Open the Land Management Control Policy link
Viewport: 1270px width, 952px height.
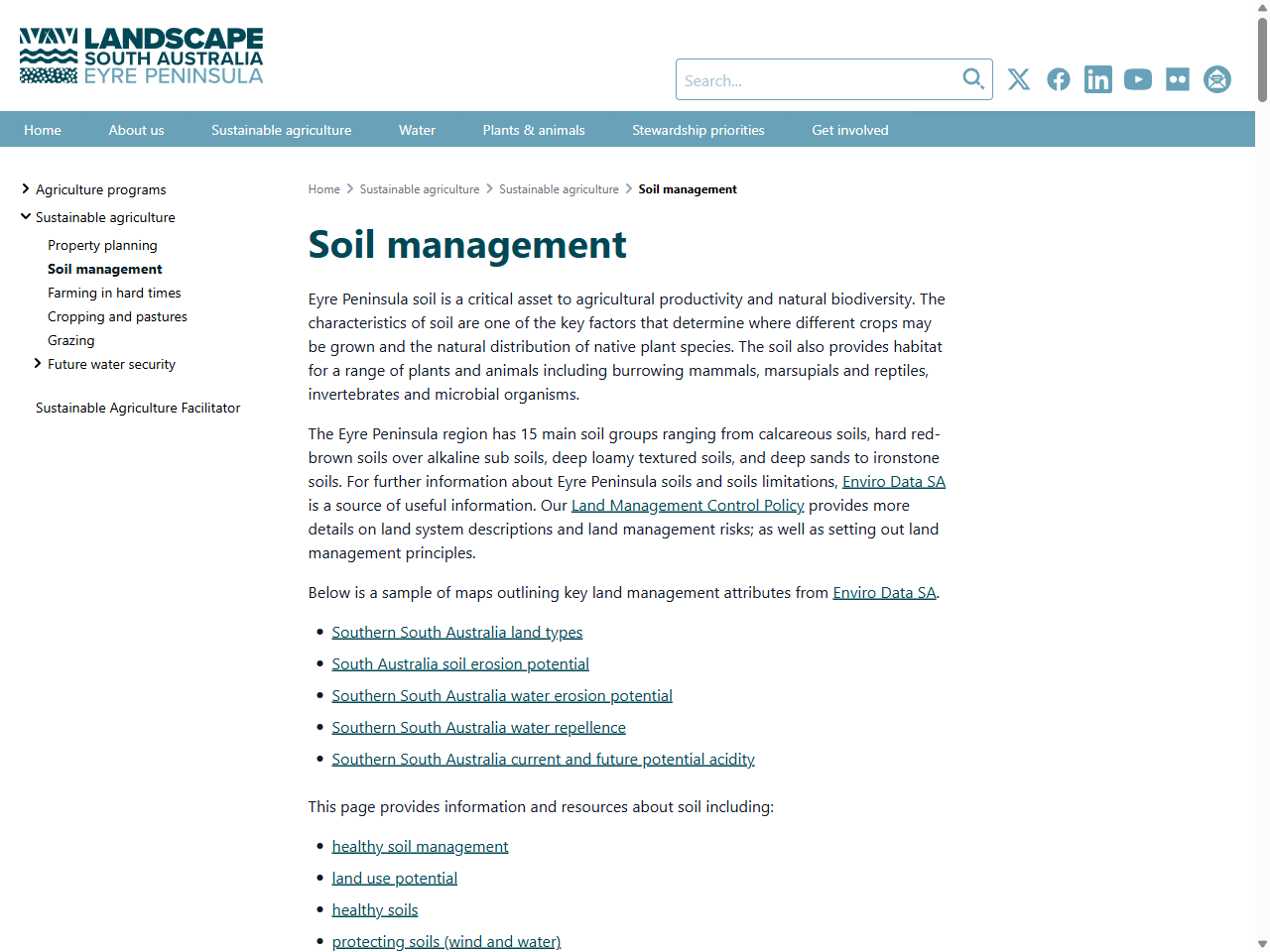687,505
